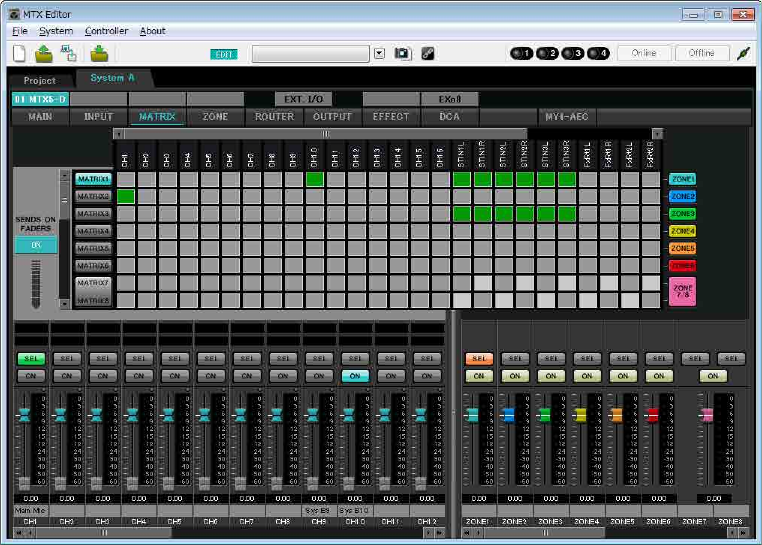Click the Online button
The image size is (762, 545).
(x=643, y=53)
